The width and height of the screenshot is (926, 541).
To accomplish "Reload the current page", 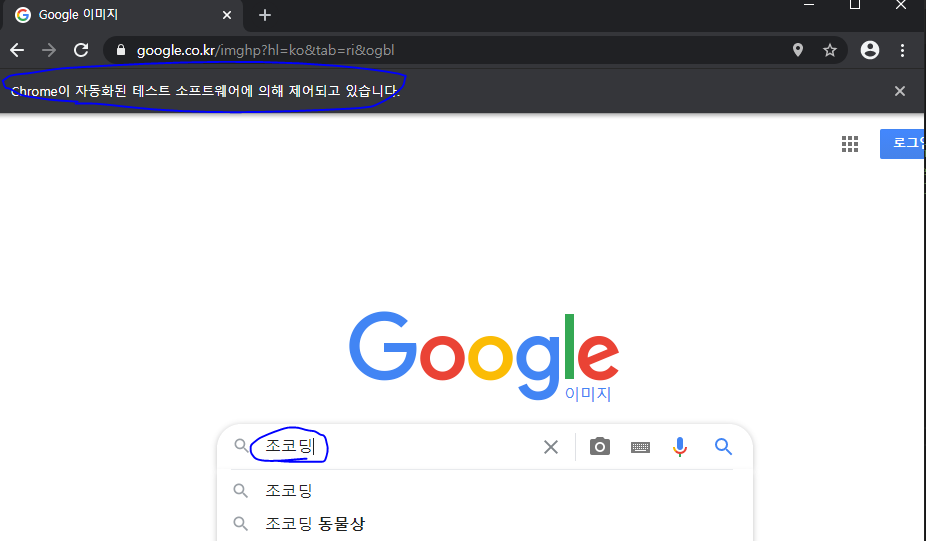I will (81, 50).
